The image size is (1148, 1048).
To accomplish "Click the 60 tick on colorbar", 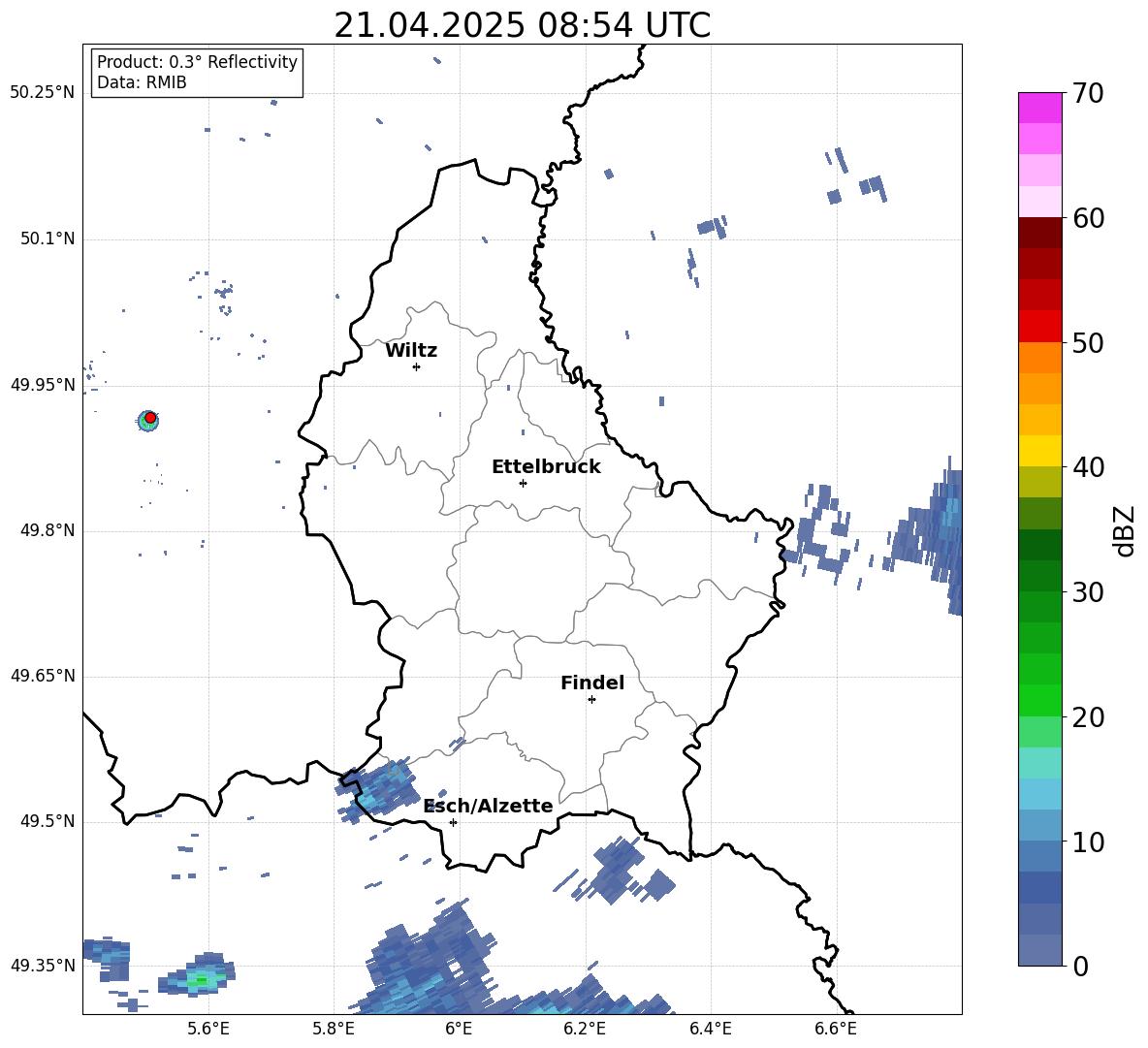I will (1088, 218).
